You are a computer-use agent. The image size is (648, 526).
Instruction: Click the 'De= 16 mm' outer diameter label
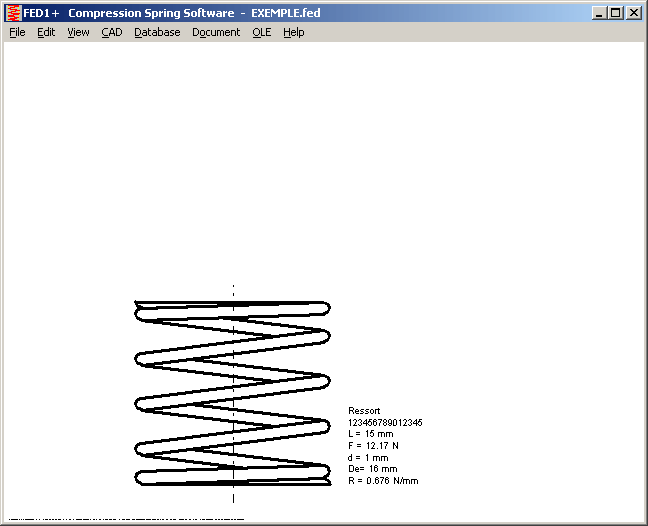pos(372,469)
